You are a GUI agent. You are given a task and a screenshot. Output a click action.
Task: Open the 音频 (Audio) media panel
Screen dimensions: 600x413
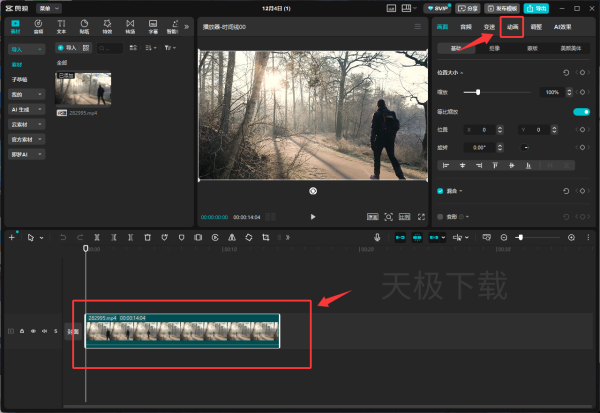point(38,26)
